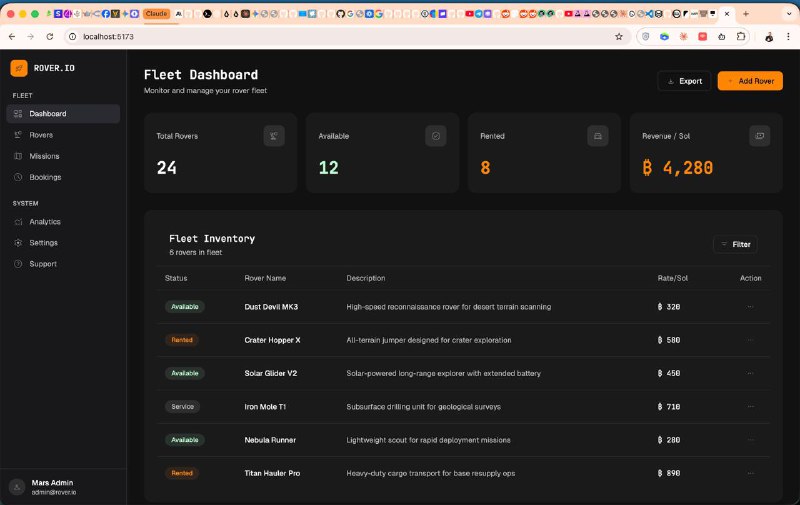Go to Rovers in the sidebar
The width and height of the screenshot is (800, 505).
point(41,135)
